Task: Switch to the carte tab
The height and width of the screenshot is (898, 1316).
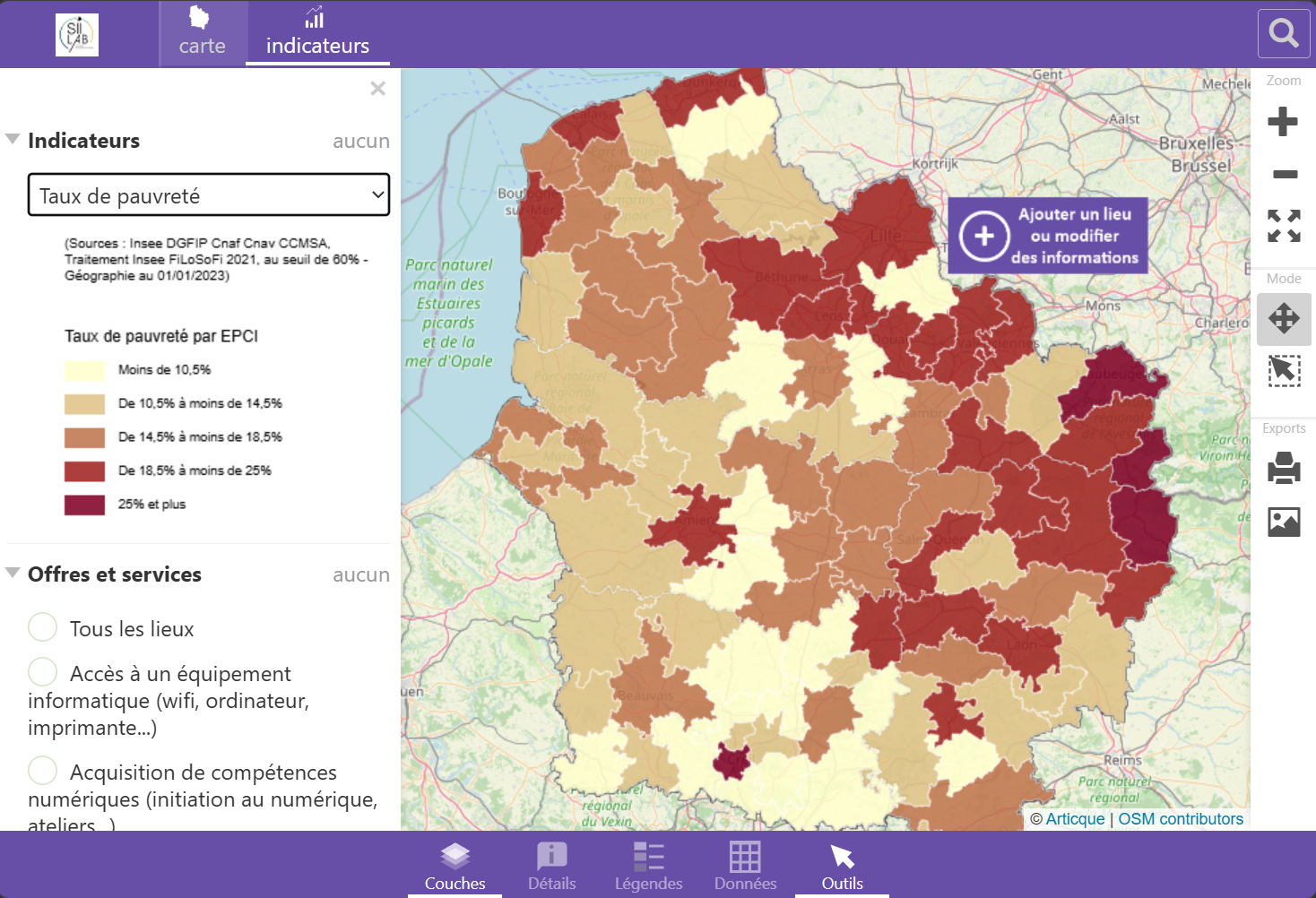Action: (203, 34)
